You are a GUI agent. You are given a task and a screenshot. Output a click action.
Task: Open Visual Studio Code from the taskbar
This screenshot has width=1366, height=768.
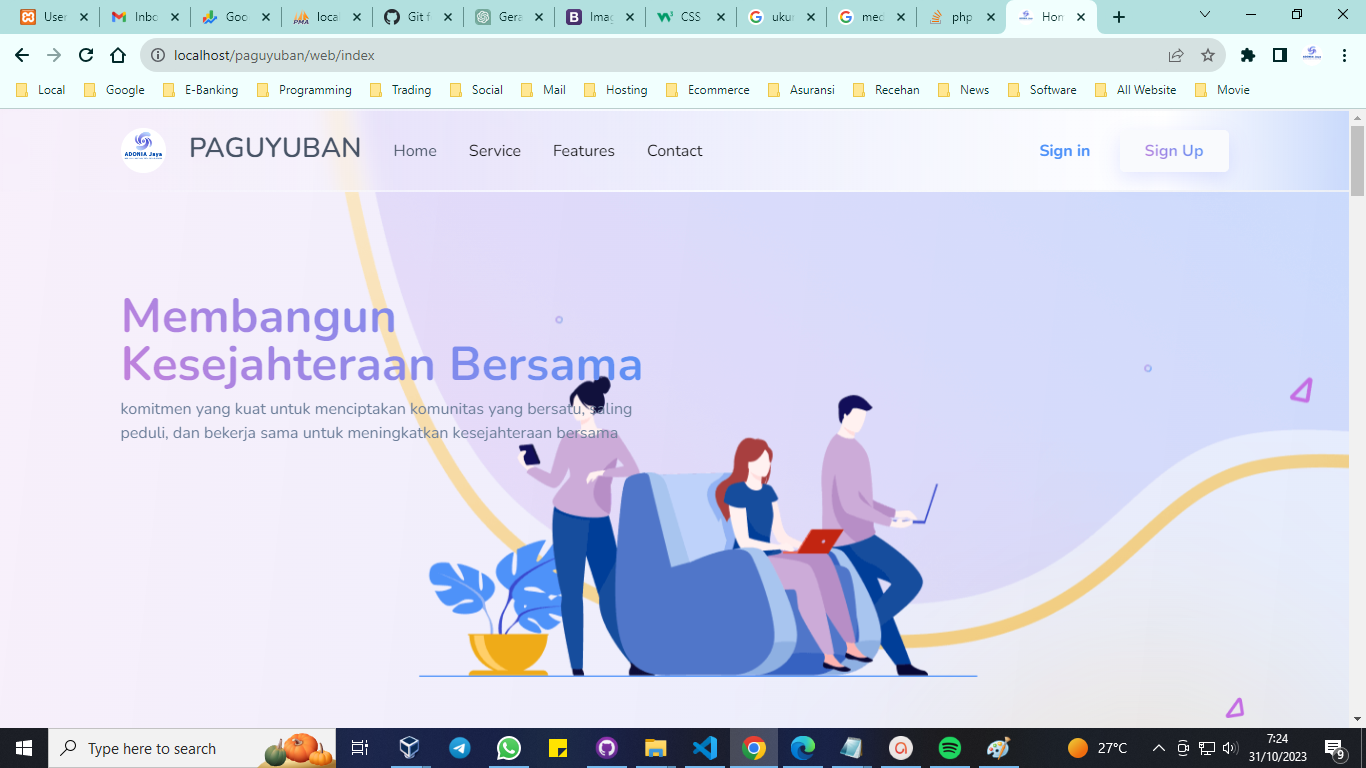point(705,748)
